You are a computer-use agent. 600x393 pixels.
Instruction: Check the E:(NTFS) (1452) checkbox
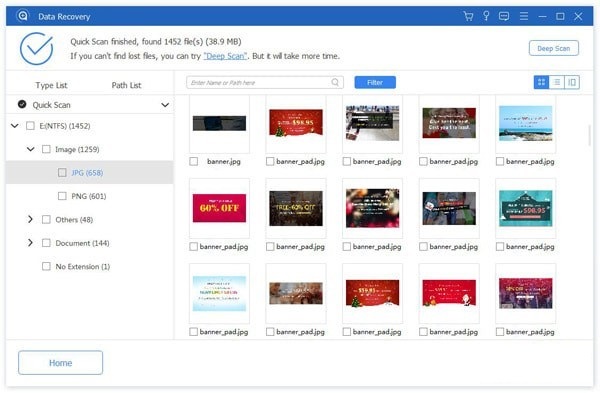[30, 126]
